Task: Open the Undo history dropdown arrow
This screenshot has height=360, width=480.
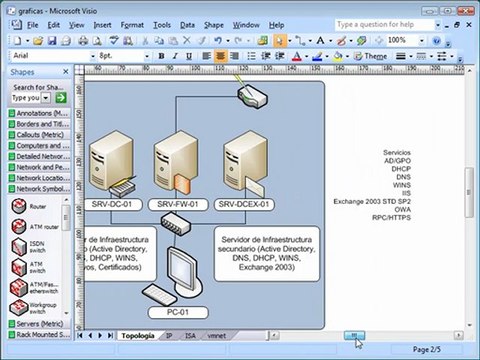Action: click(228, 41)
